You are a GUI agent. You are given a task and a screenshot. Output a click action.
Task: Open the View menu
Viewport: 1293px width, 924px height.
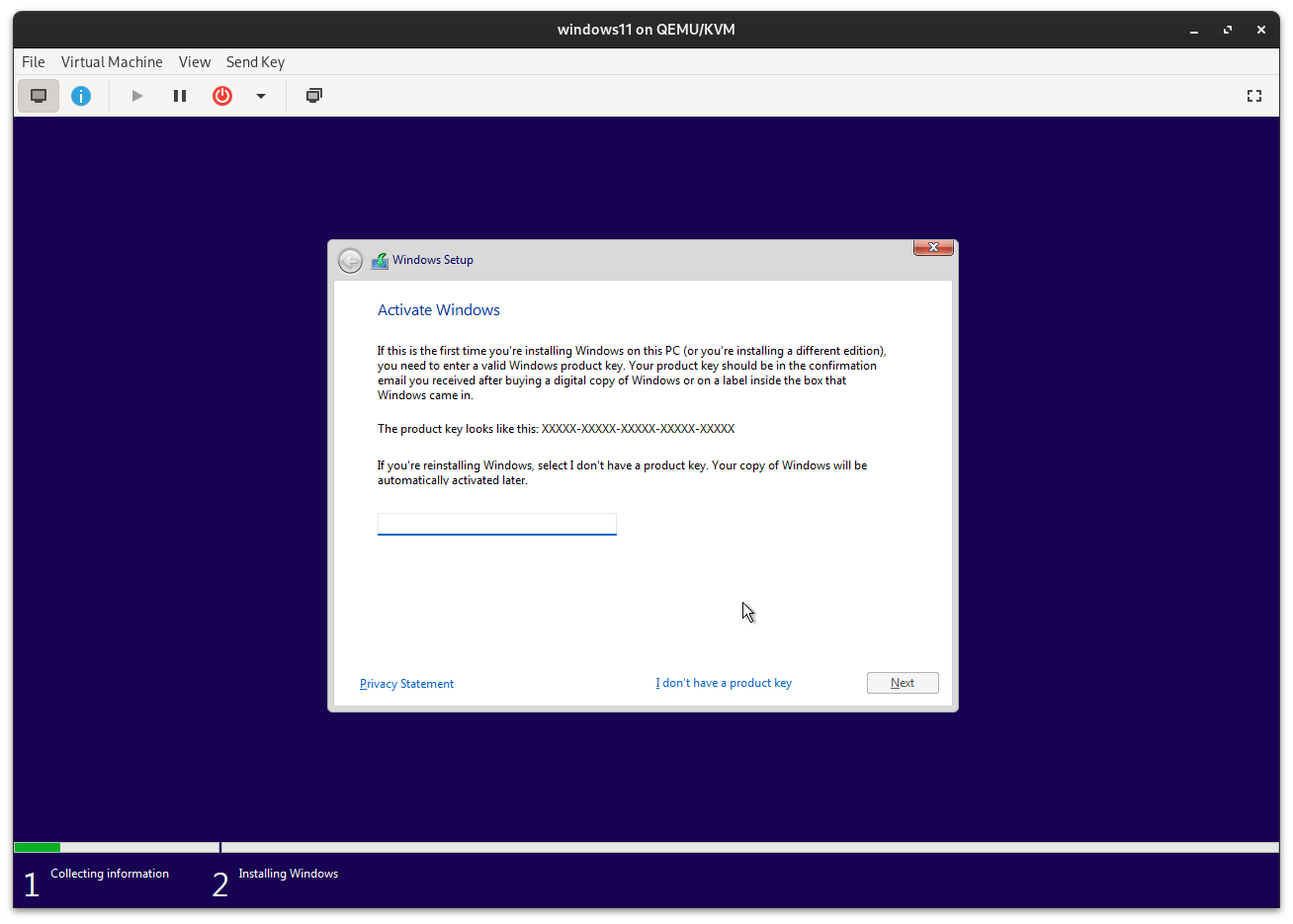pos(195,61)
